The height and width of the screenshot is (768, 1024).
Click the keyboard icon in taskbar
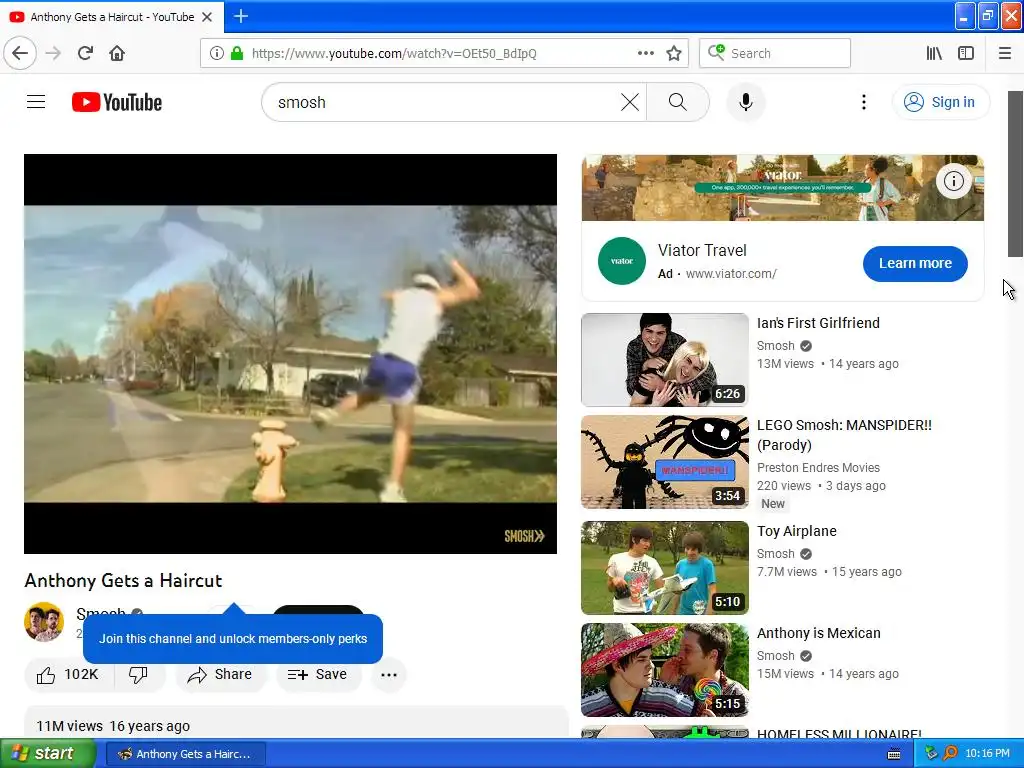[x=894, y=754]
